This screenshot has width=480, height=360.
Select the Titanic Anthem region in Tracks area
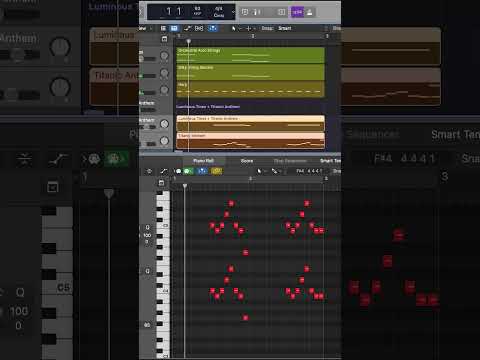click(250, 140)
